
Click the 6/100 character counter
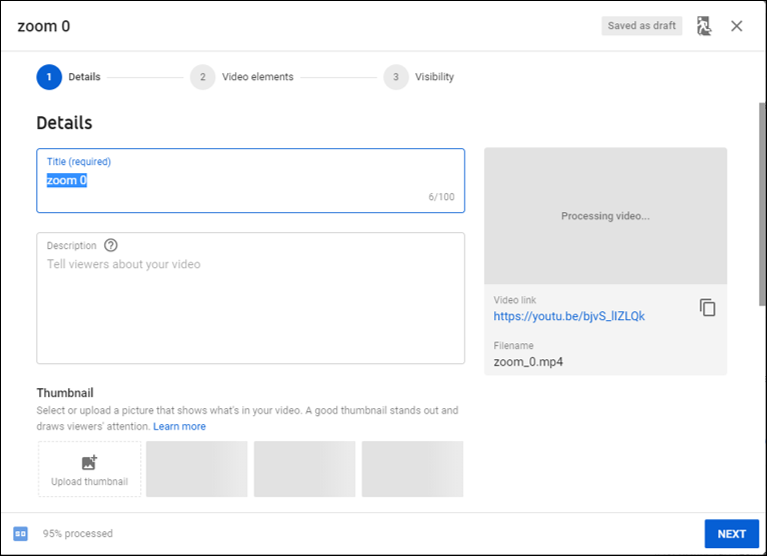coord(441,197)
